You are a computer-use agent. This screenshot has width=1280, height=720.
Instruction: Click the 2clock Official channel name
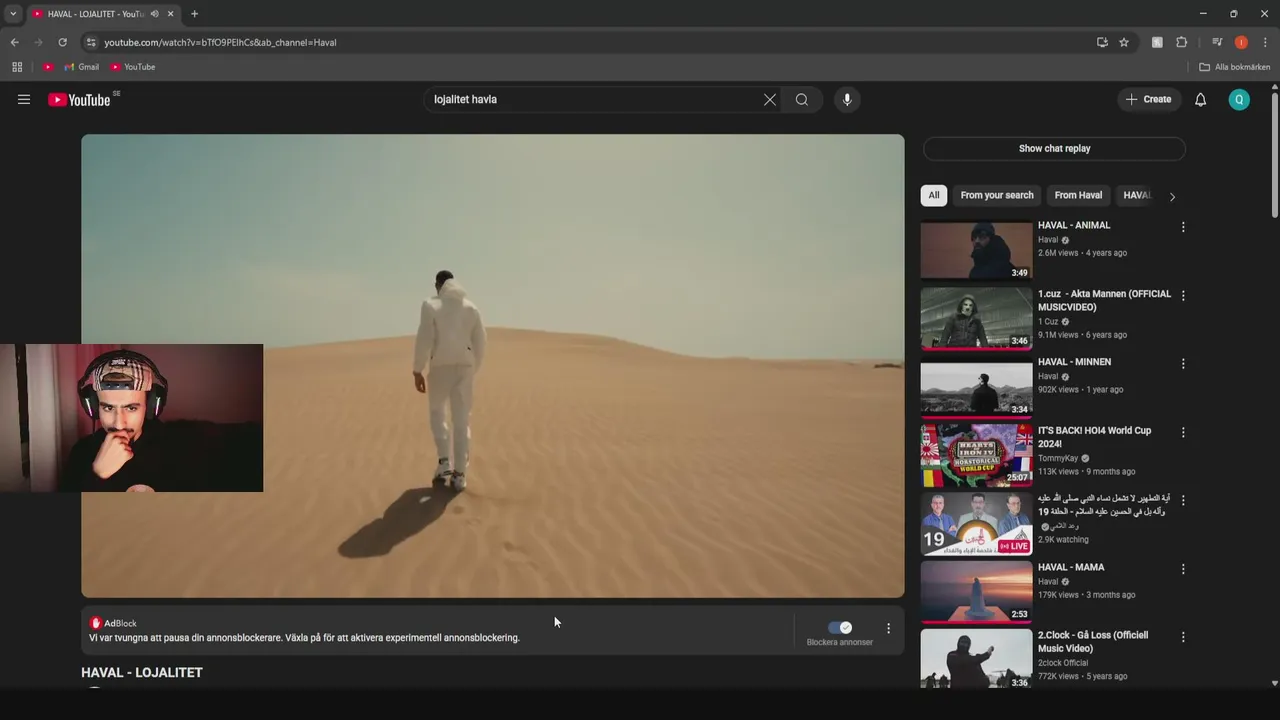pyautogui.click(x=1063, y=663)
